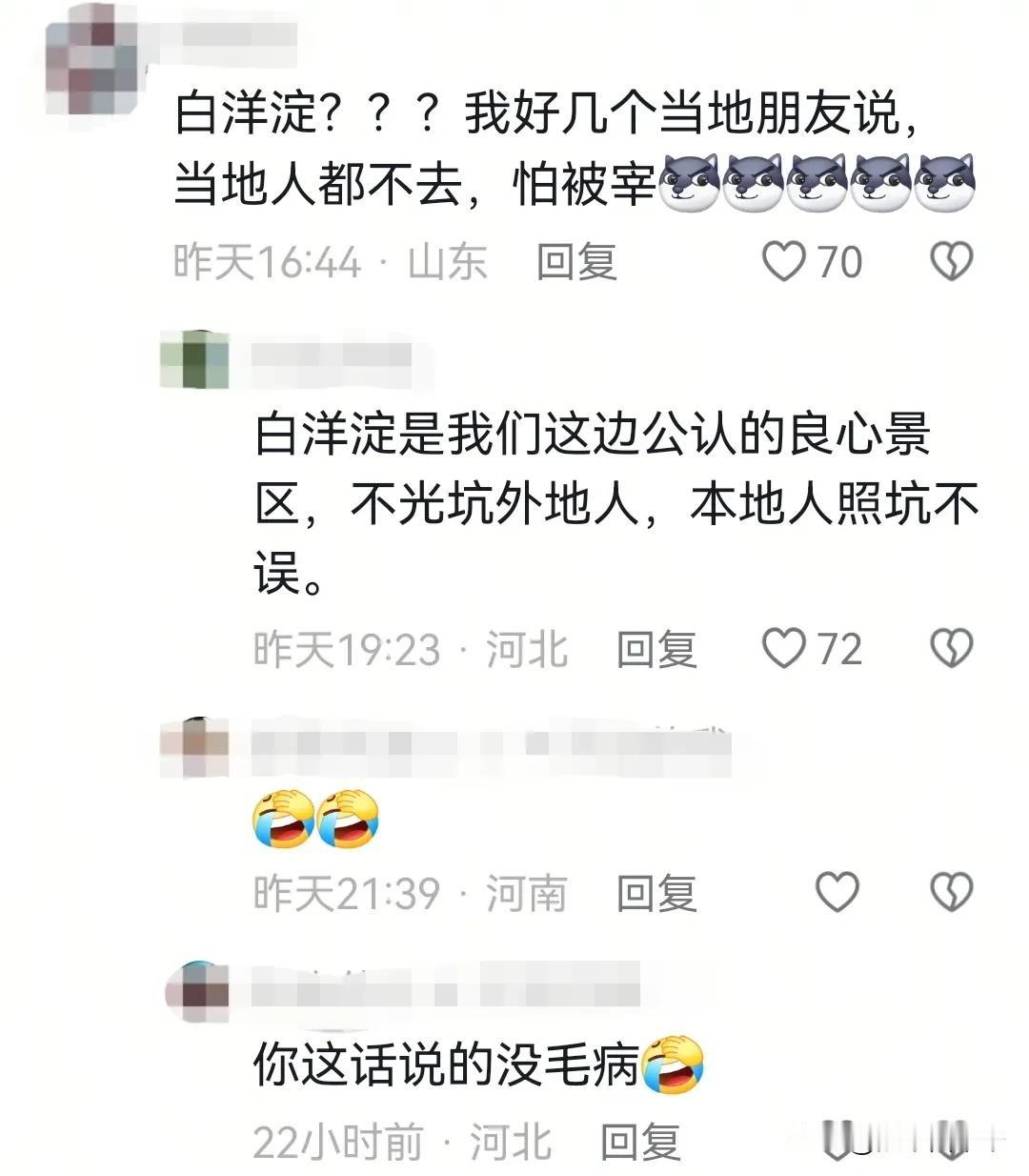Viewport: 1029px width, 1176px height.
Task: Select the comment text 当地人都不去，怕被宰
Action: coord(415,182)
